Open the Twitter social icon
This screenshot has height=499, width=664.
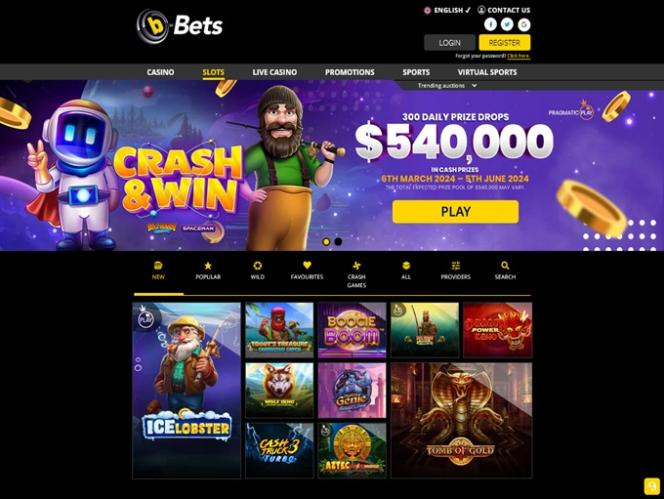point(507,25)
